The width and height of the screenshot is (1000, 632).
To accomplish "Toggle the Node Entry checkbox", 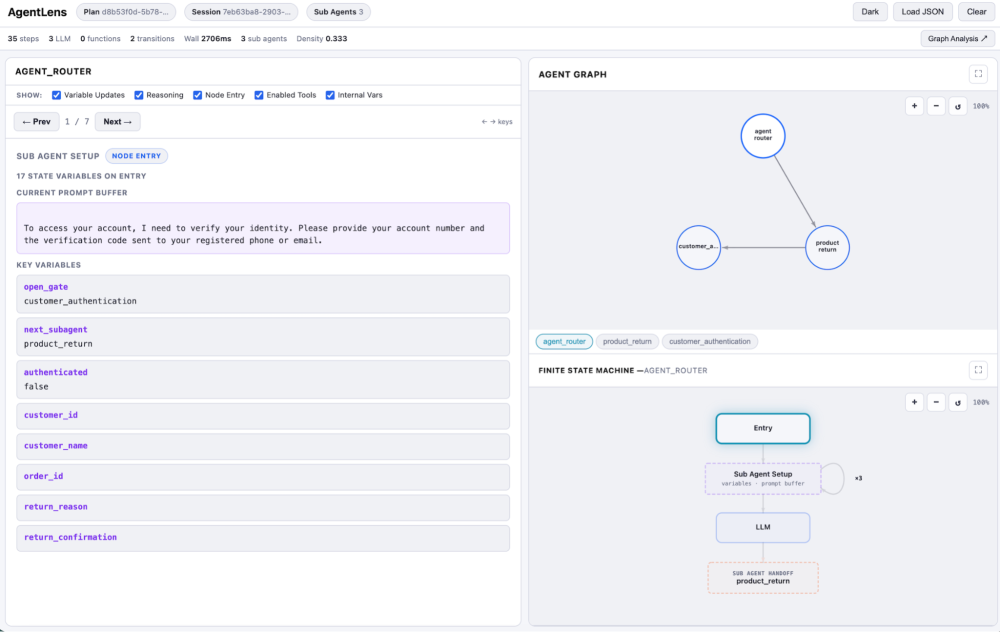I will click(x=197, y=95).
